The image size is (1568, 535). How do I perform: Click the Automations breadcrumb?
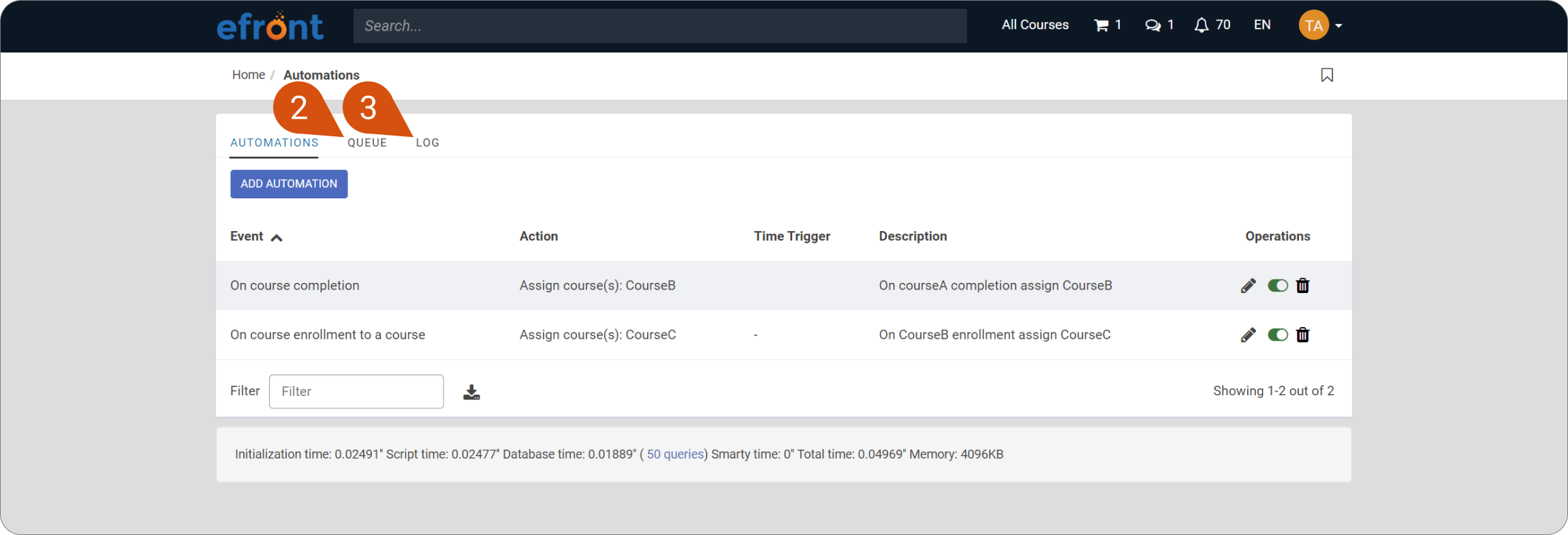pyautogui.click(x=322, y=75)
